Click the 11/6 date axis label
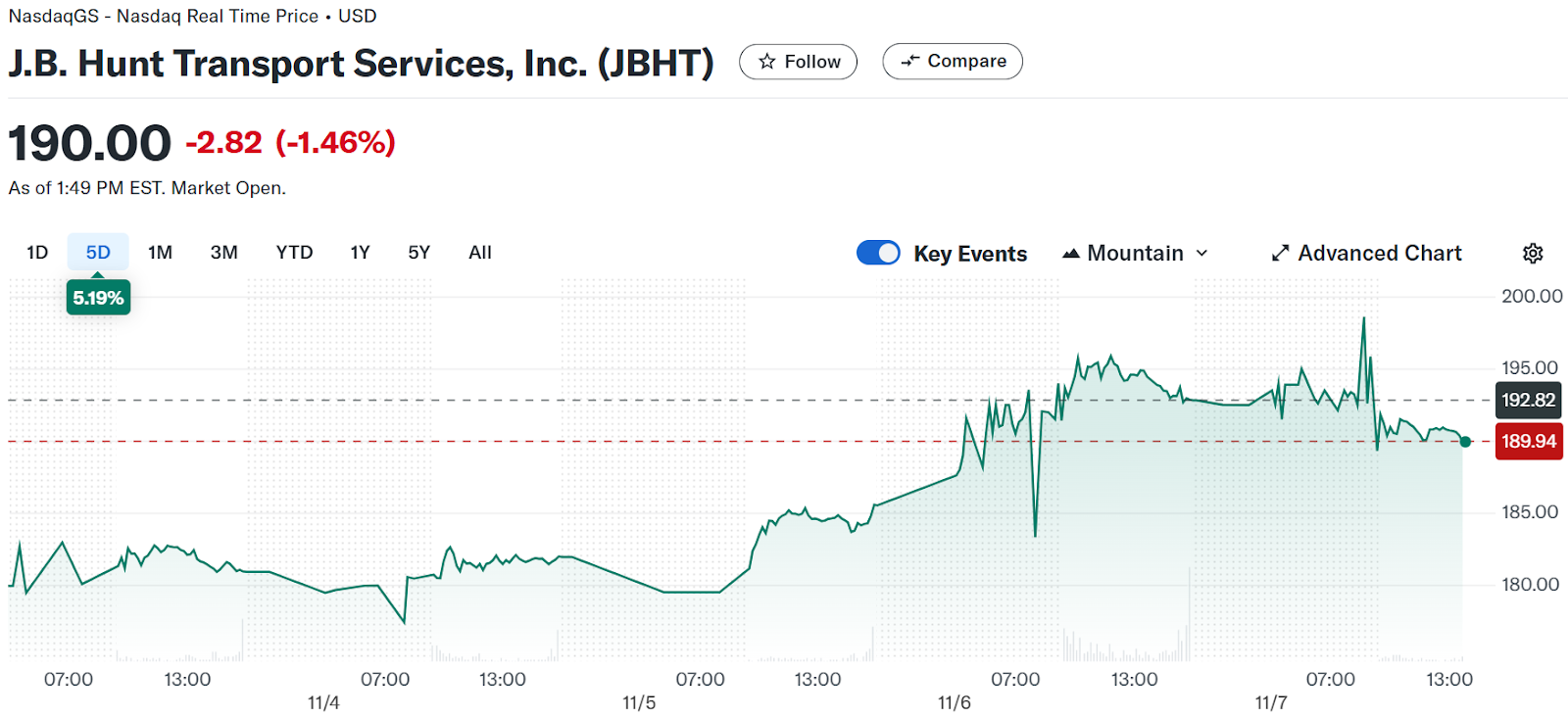The width and height of the screenshot is (1568, 718). [954, 703]
